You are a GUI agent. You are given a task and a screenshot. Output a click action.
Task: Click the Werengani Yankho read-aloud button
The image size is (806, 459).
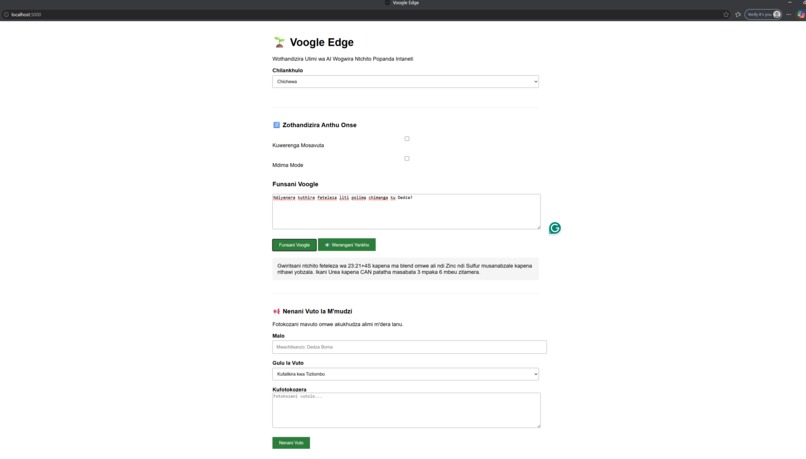346,245
